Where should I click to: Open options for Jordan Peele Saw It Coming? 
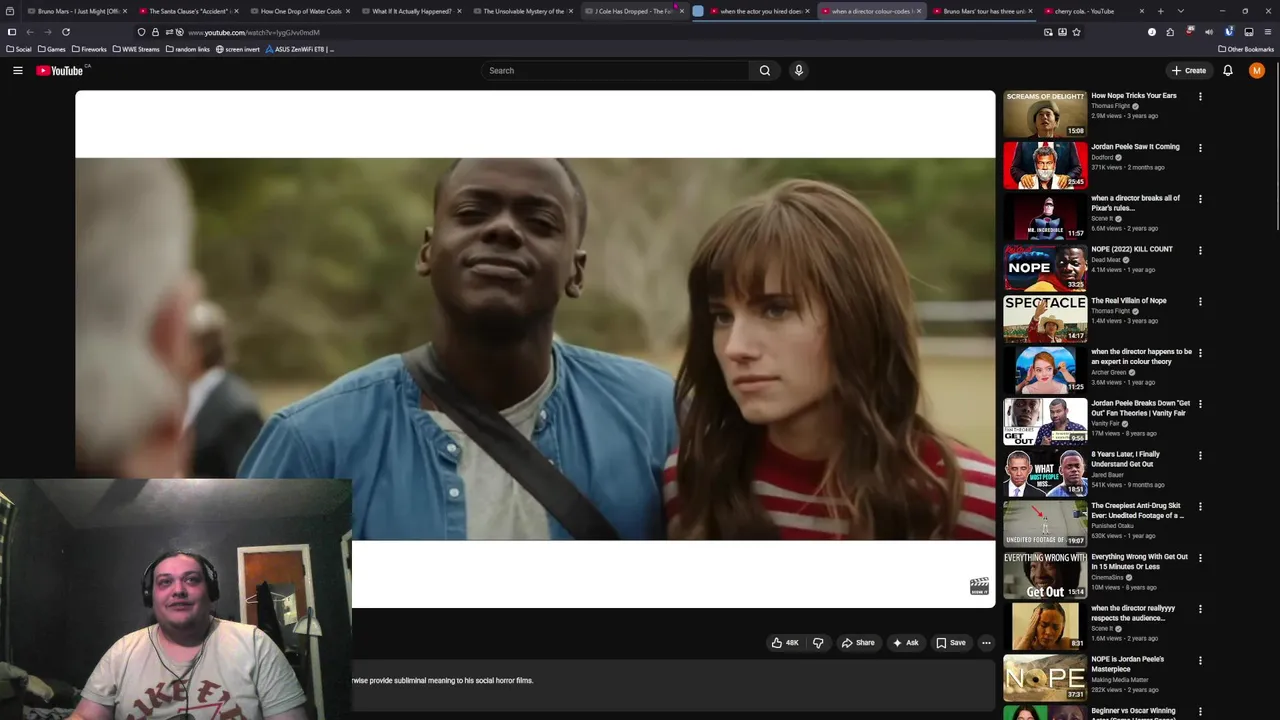tap(1200, 148)
